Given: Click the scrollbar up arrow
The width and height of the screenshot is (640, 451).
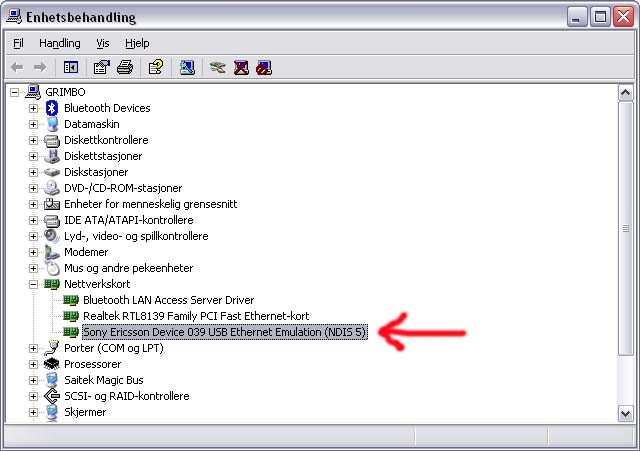Looking at the screenshot, I should point(625,93).
